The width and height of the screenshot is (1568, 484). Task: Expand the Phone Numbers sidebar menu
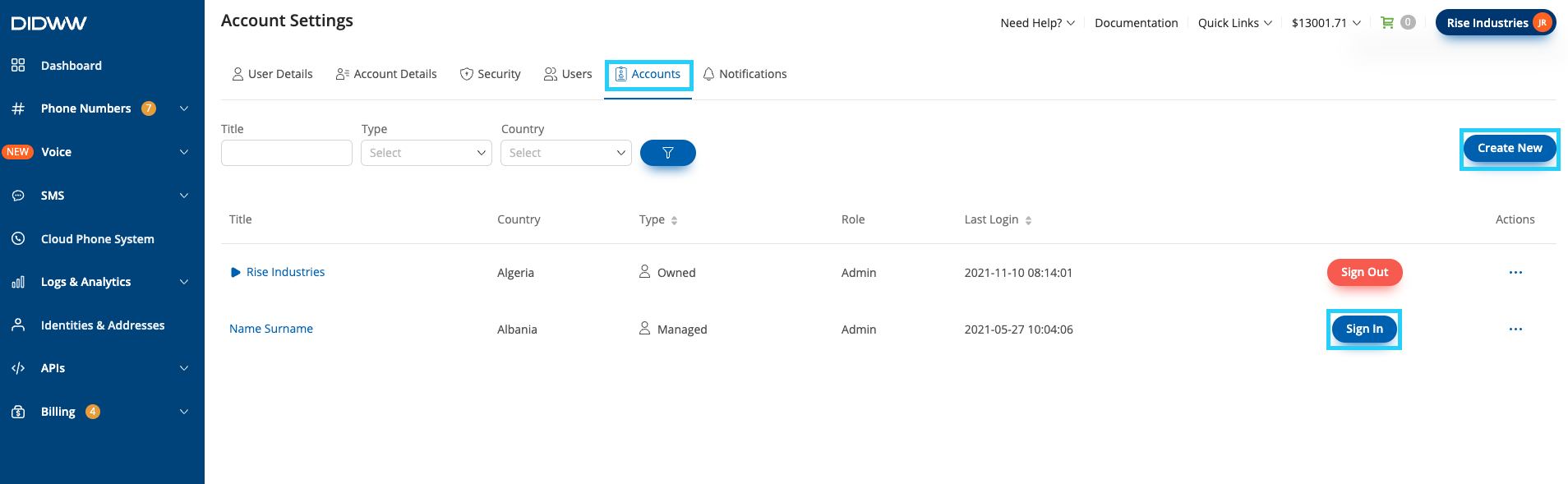point(184,108)
